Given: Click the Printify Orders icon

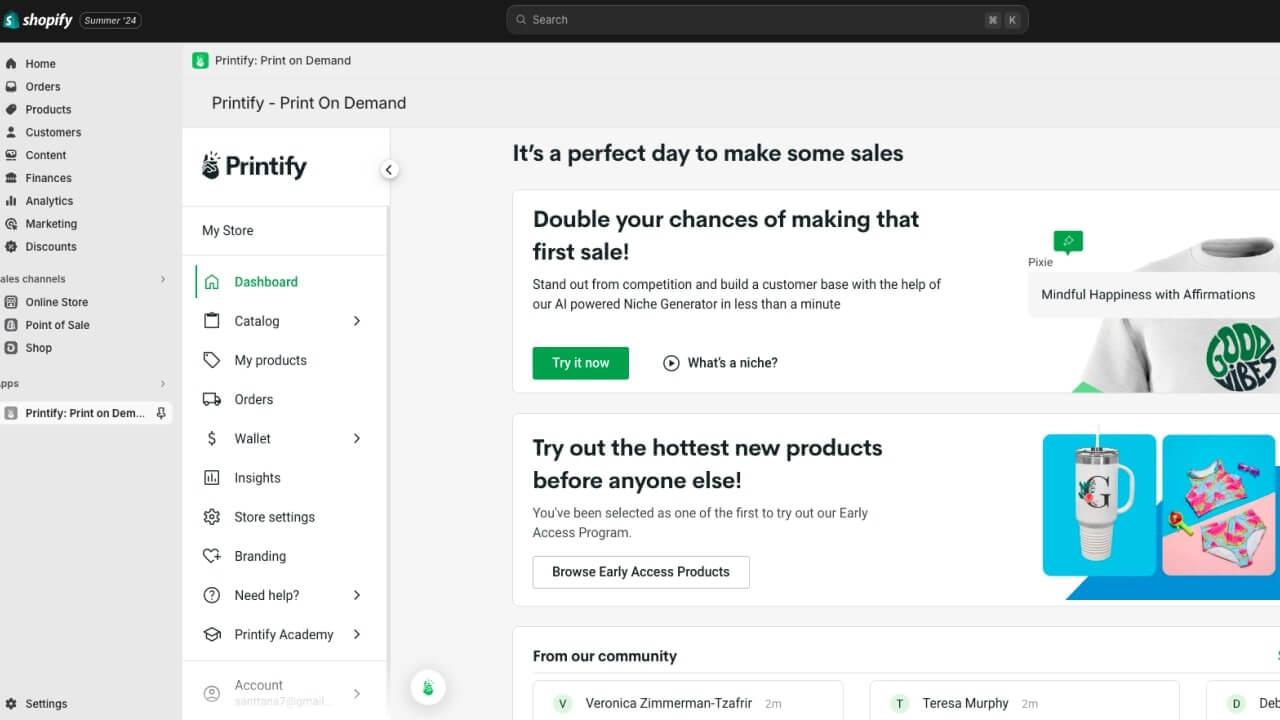Looking at the screenshot, I should point(211,399).
